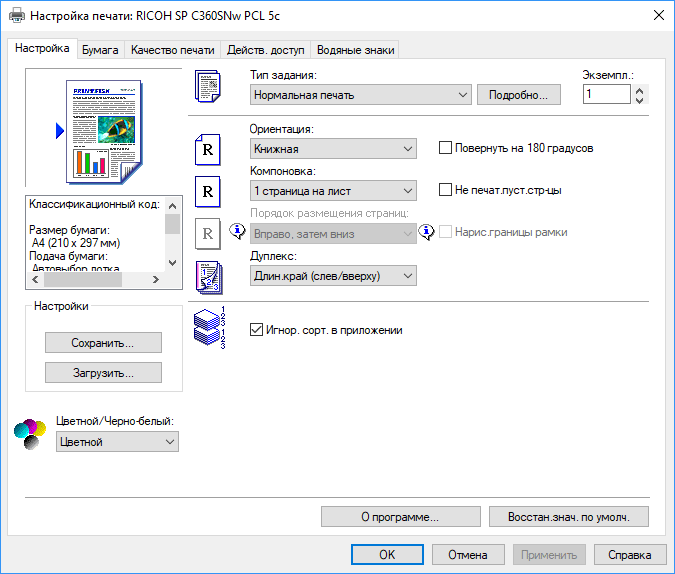Click the printer icon in title bar
Screen dimensions: 675x574
pyautogui.click(x=17, y=16)
